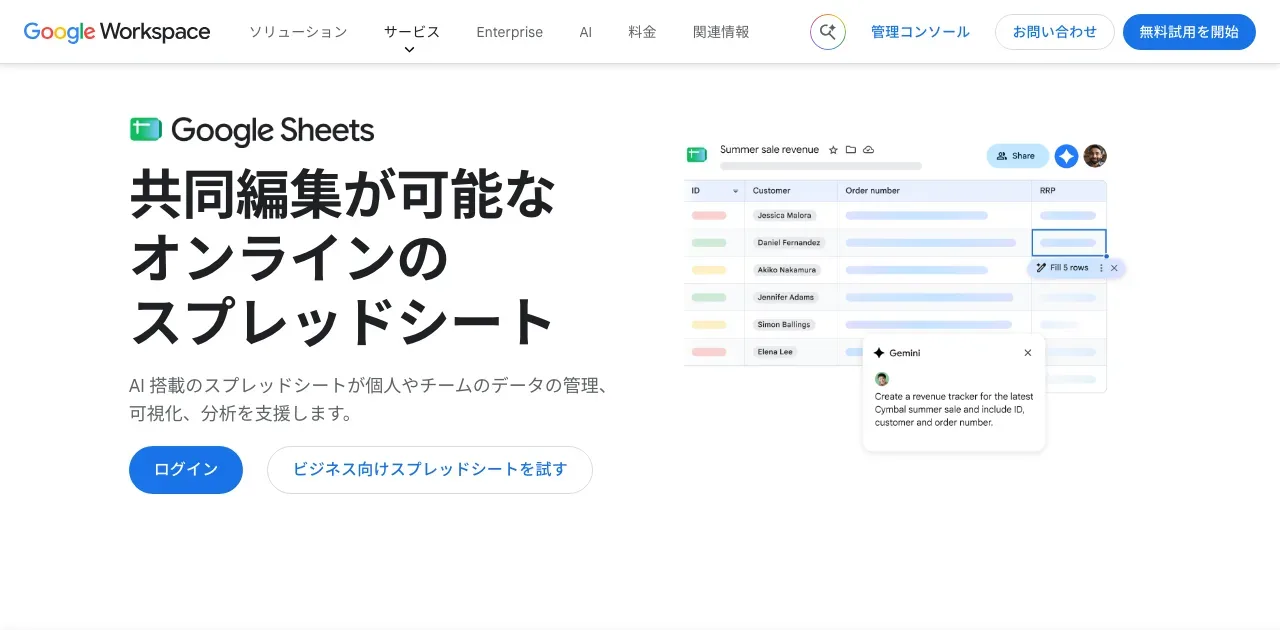
Task: Click the Google Sheets product name heading
Action: click(x=273, y=130)
